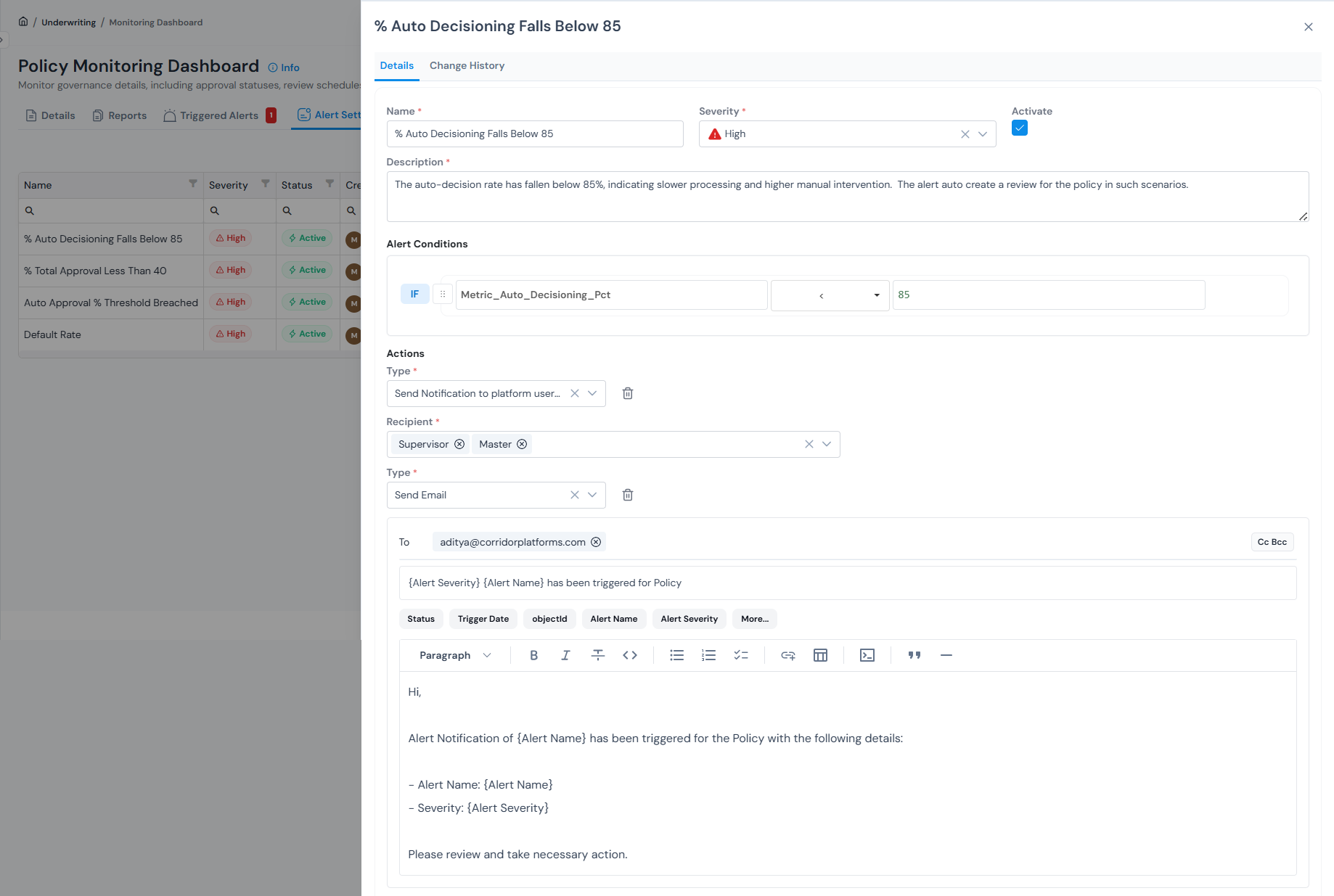The width and height of the screenshot is (1334, 896).
Task: Select the Default Rate alert row
Action: pyautogui.click(x=189, y=334)
